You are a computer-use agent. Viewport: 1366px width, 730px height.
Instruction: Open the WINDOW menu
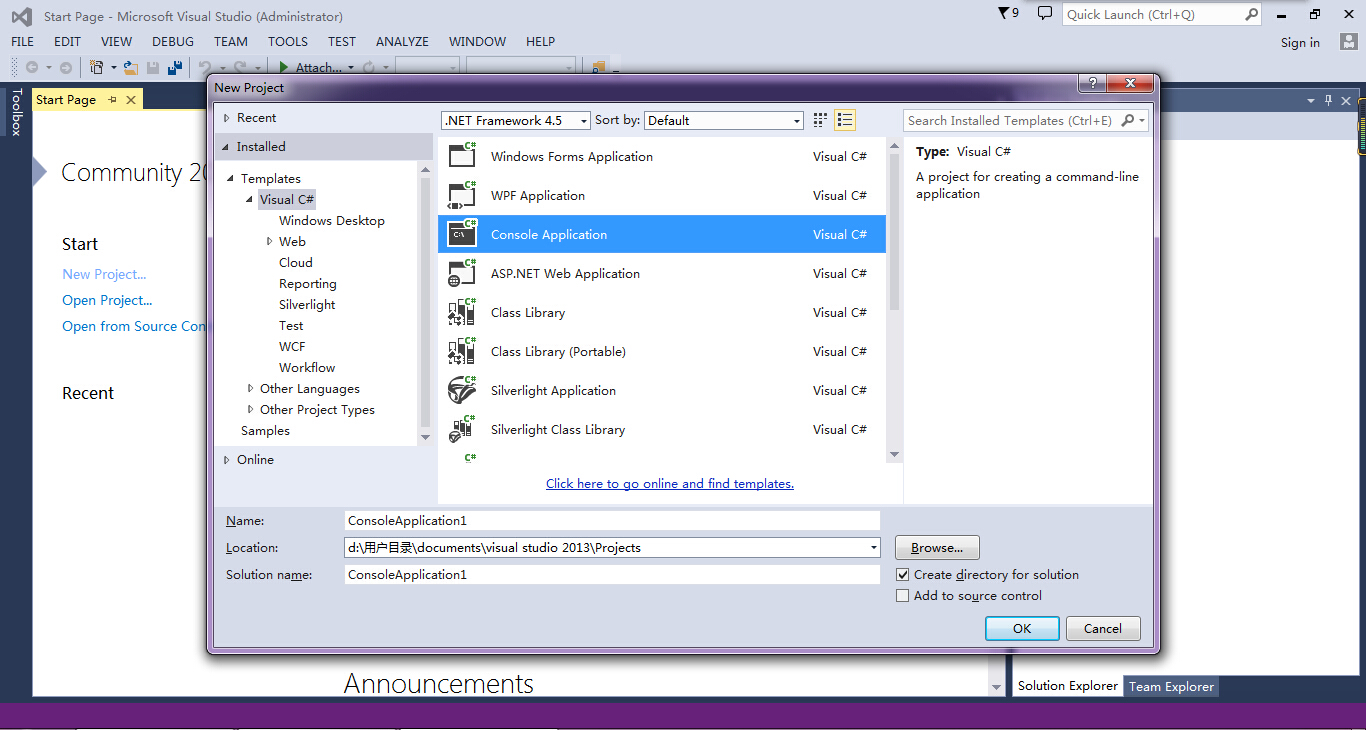coord(477,42)
